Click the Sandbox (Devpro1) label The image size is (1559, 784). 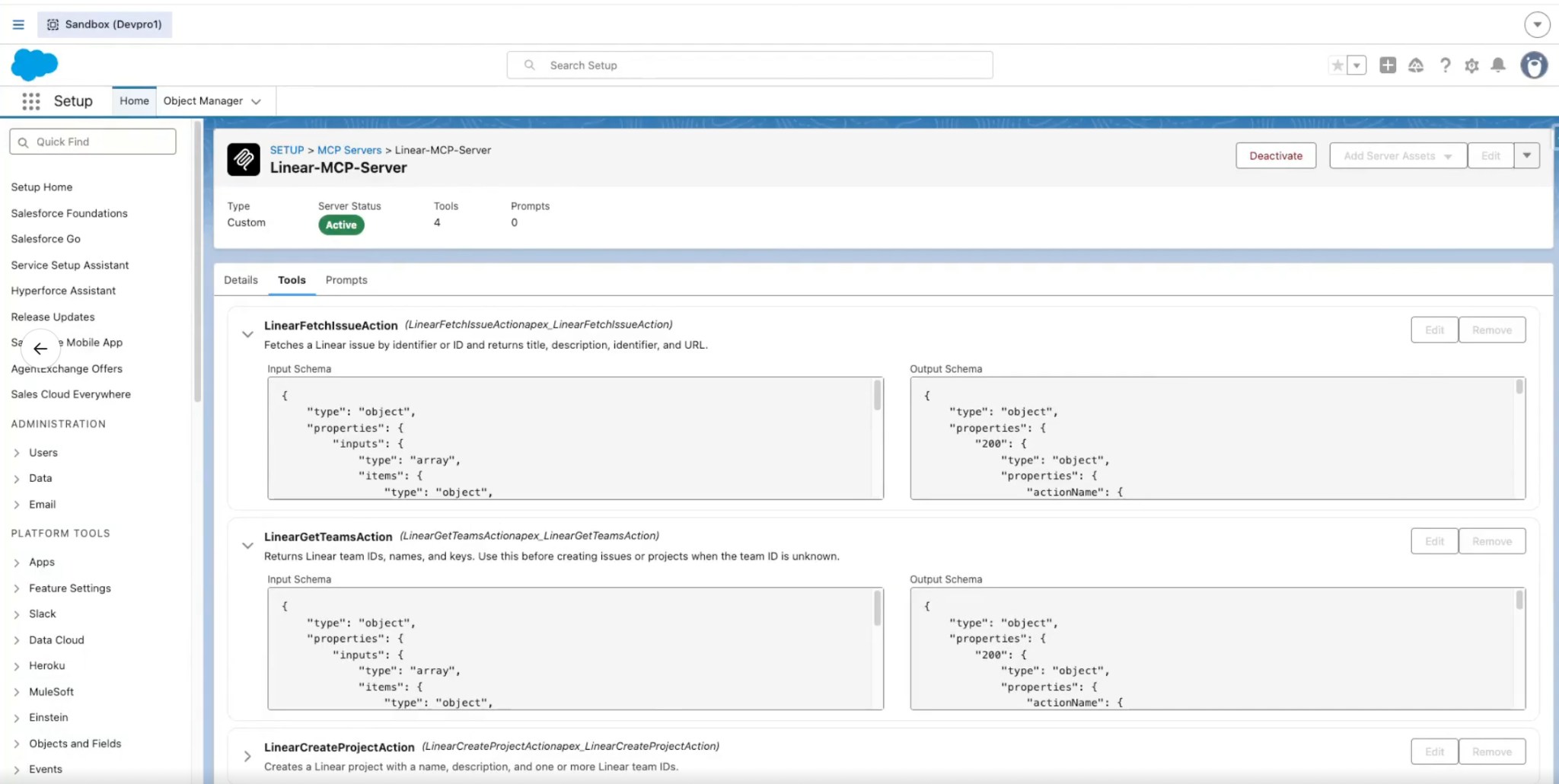[105, 24]
